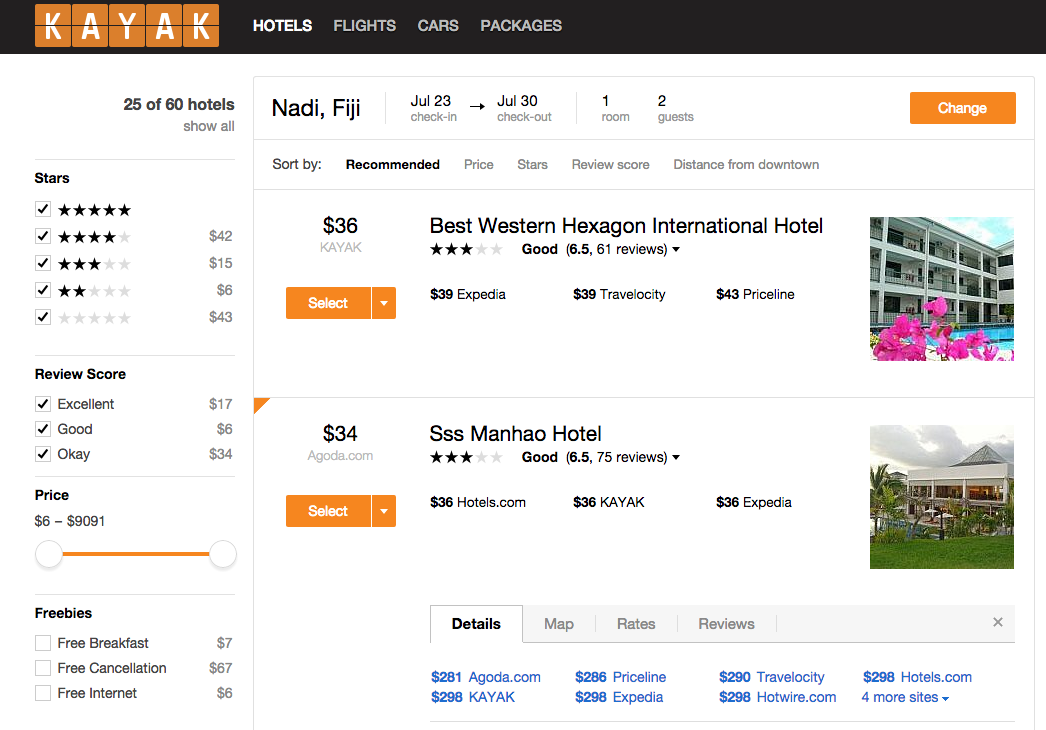This screenshot has width=1046, height=730.
Task: Choose the $39 Expedia rate
Action: [468, 294]
